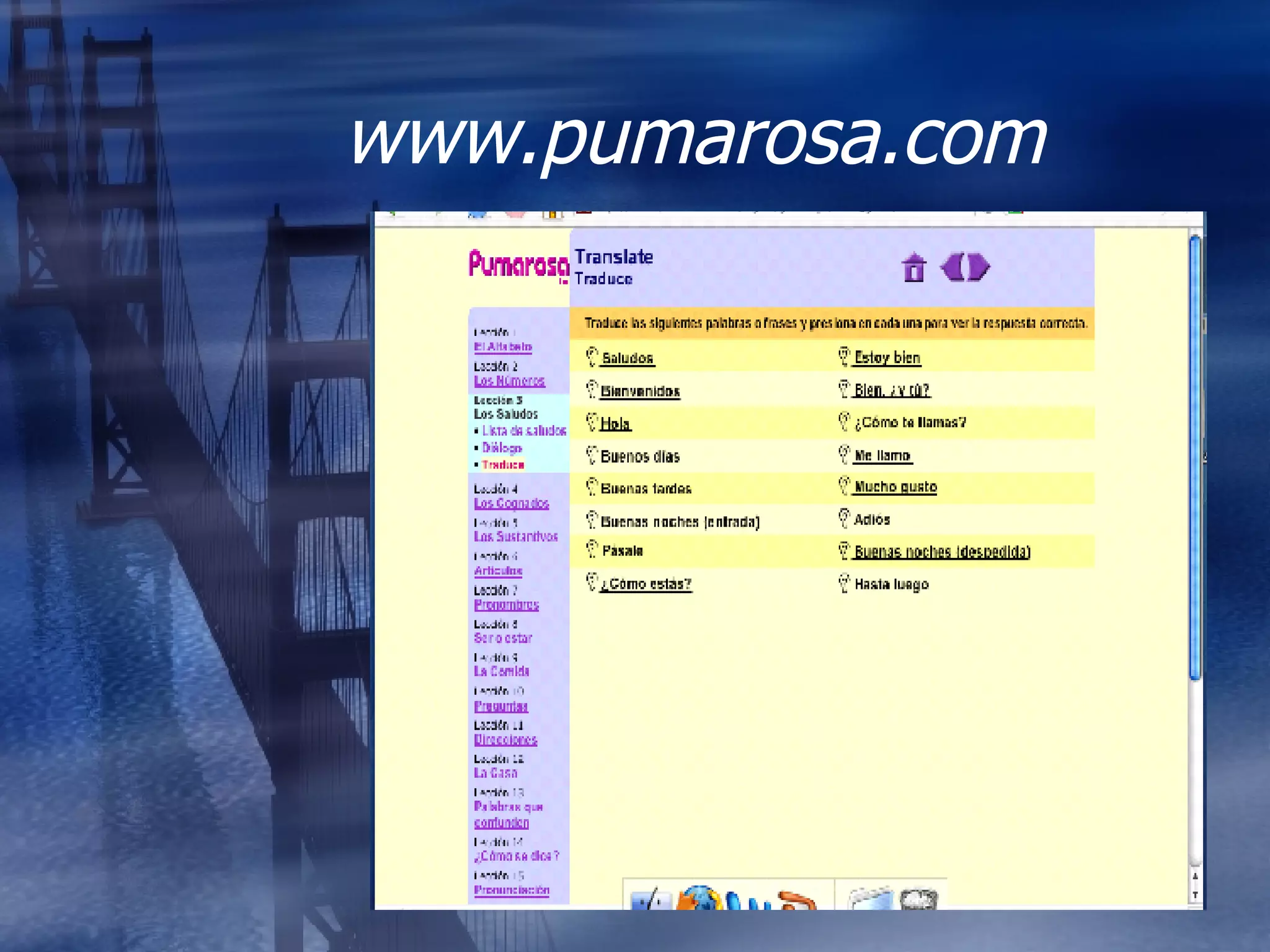Click the Pumarosa logo

pos(518,265)
